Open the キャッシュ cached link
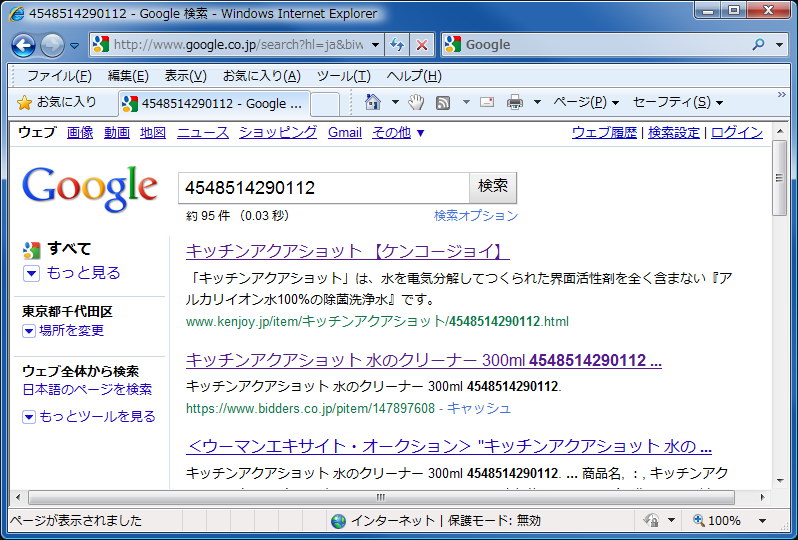Image resolution: width=798 pixels, height=540 pixels. pos(478,409)
